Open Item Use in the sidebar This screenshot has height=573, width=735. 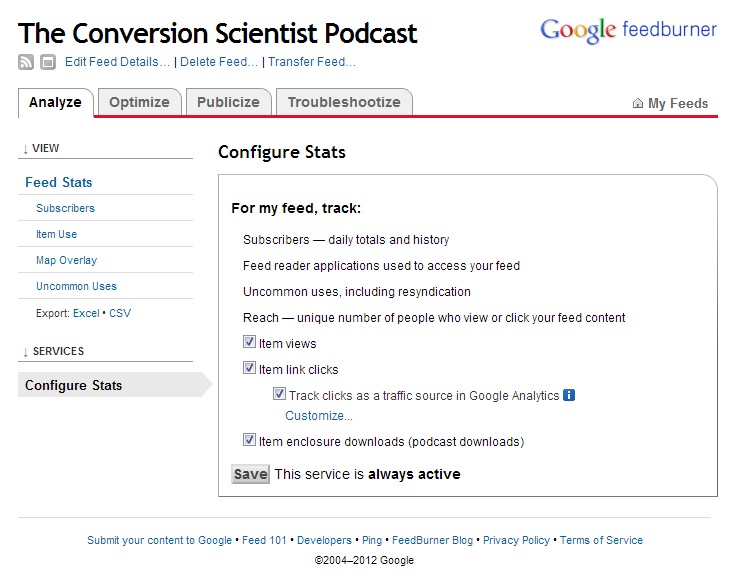57,234
